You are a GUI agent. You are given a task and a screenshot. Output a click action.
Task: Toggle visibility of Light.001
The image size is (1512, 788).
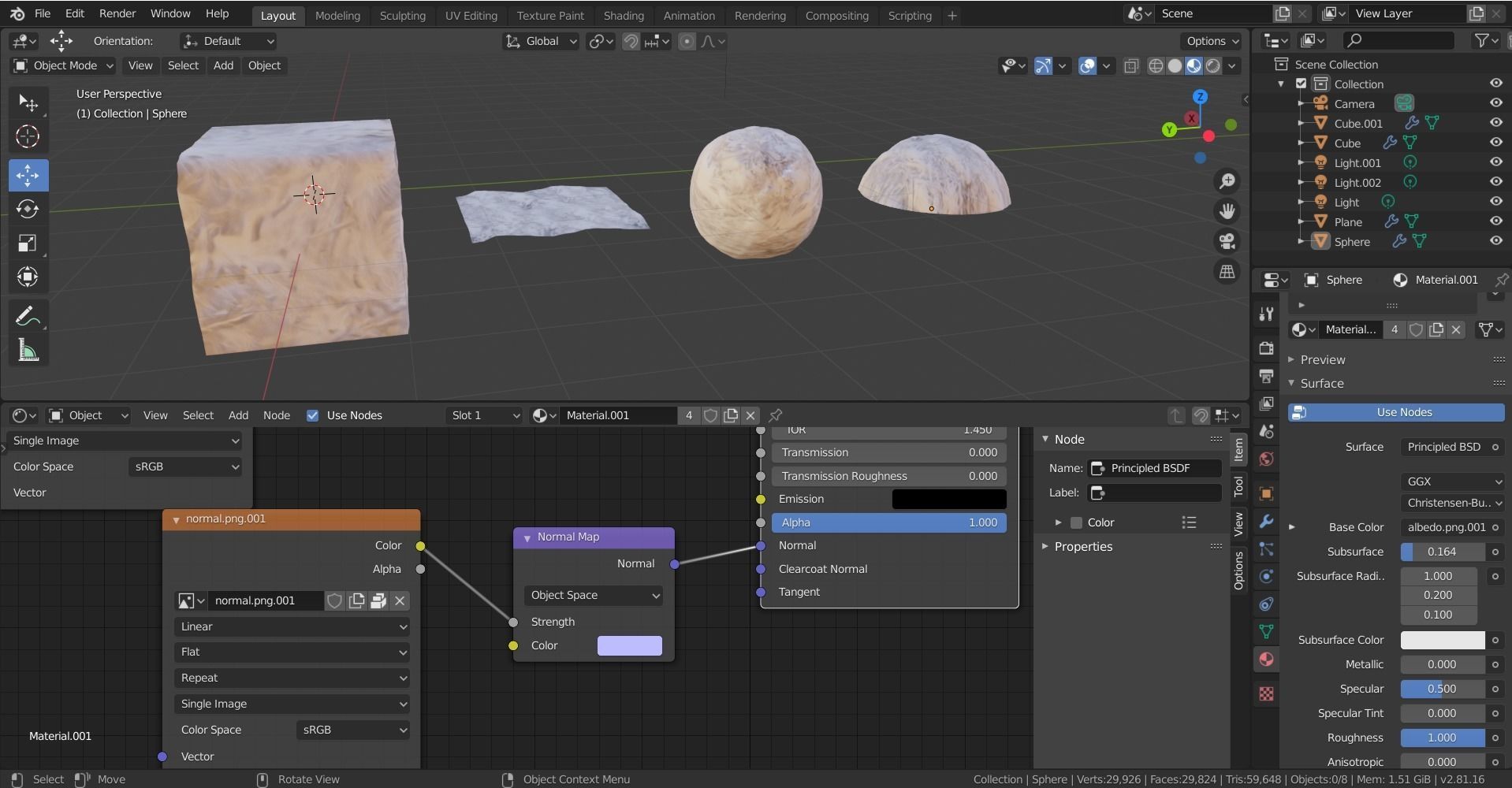pos(1495,162)
